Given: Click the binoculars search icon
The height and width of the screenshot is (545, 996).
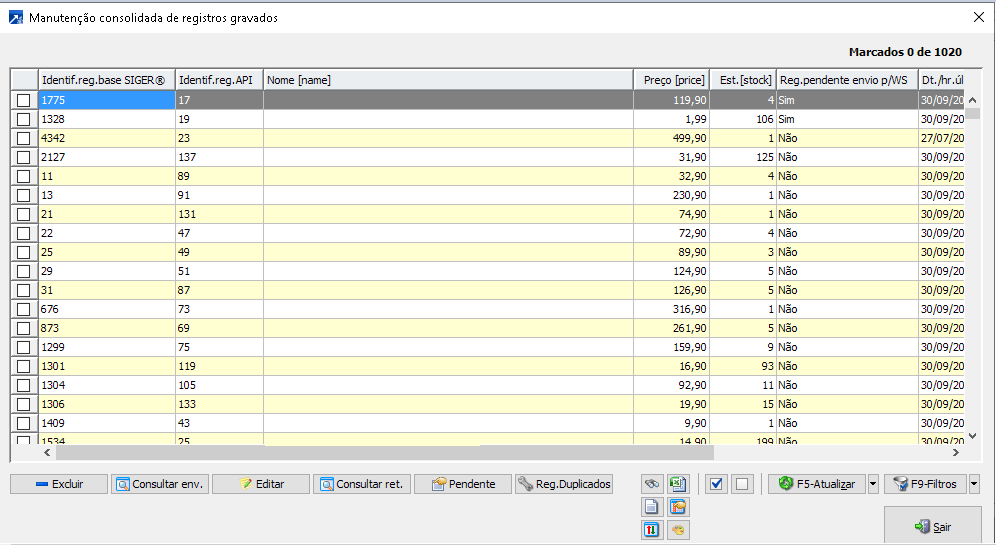Looking at the screenshot, I should click(x=652, y=484).
